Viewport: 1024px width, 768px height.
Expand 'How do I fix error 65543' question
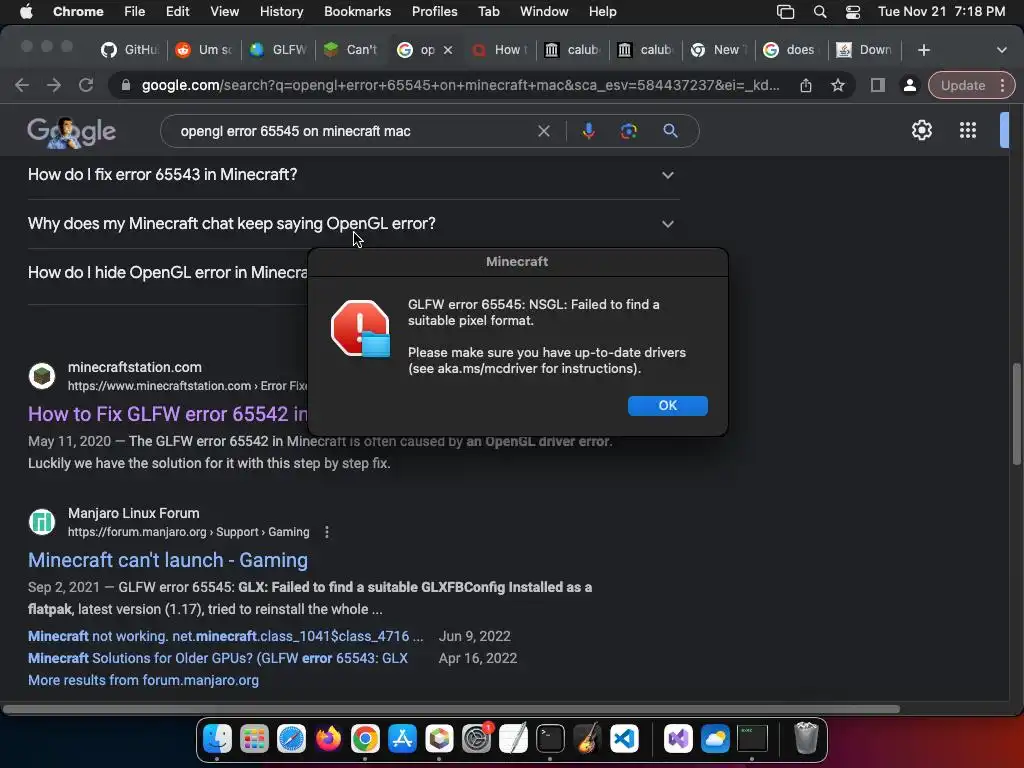(353, 175)
